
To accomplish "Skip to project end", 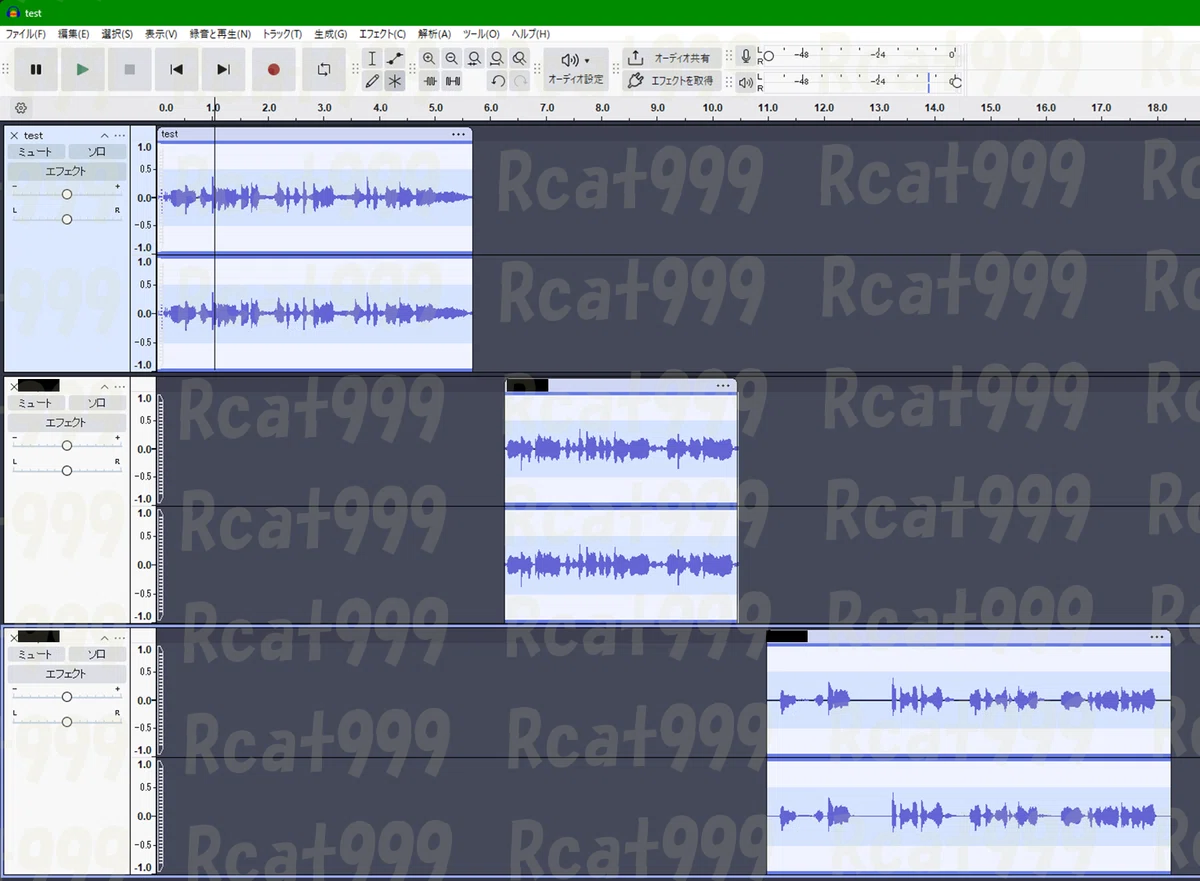I will (x=224, y=69).
